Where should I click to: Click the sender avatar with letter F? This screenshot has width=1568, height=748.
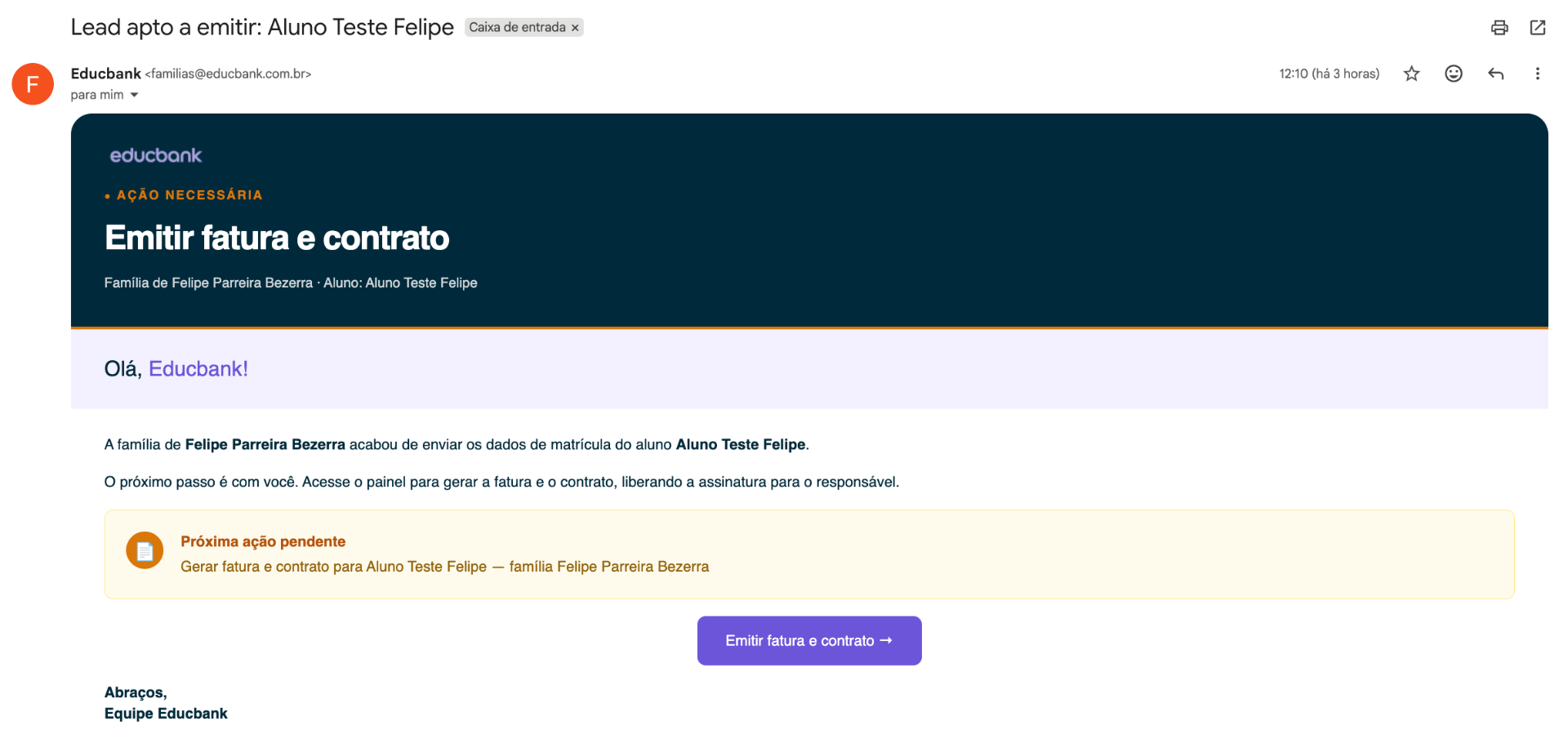(33, 84)
